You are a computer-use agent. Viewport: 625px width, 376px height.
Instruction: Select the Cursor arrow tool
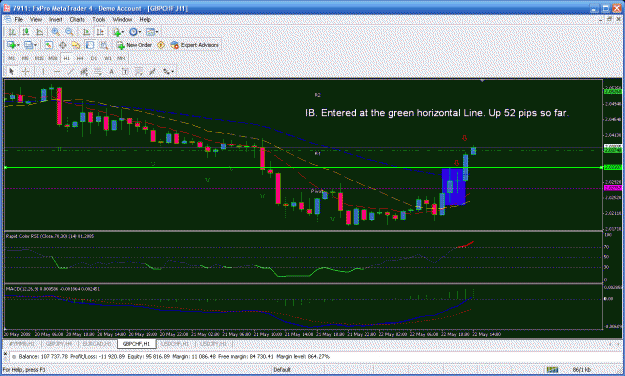12,71
